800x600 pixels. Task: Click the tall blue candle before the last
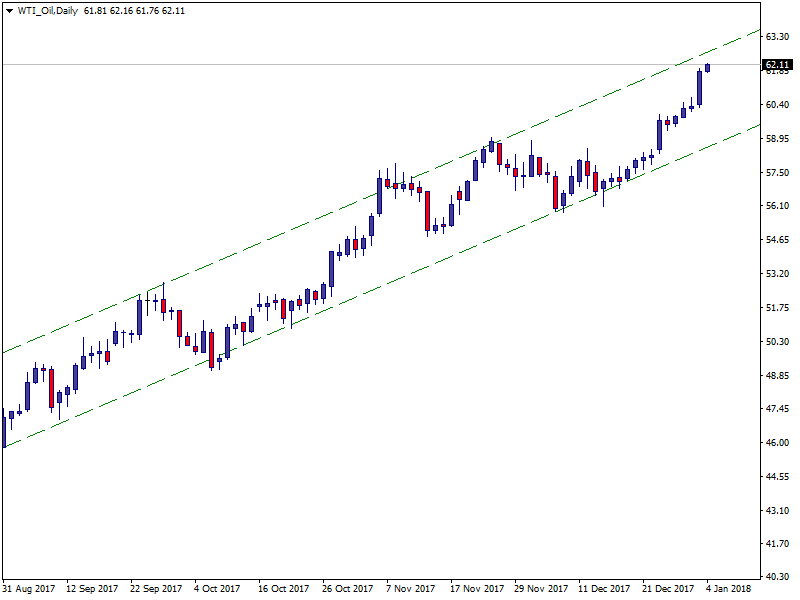tap(700, 87)
